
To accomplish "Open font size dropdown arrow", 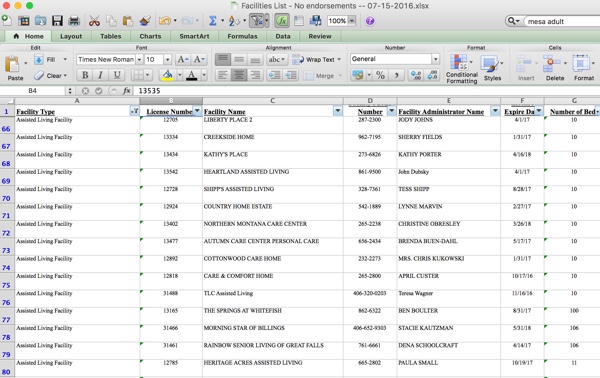I will point(167,59).
